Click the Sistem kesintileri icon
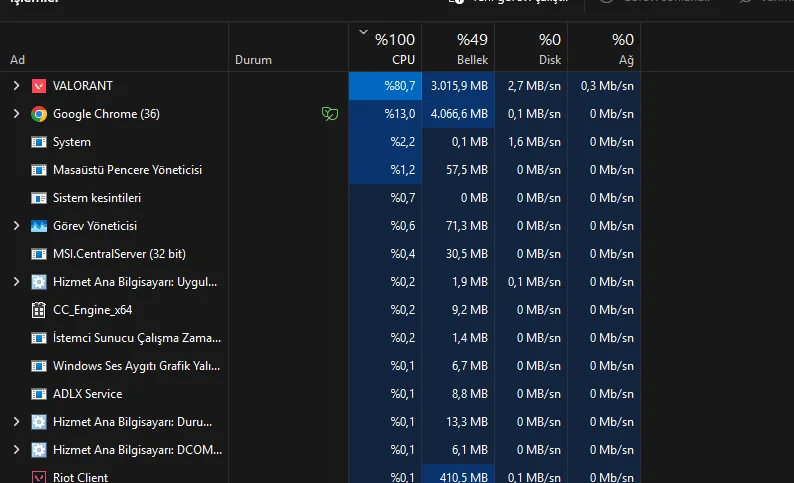 [39, 198]
